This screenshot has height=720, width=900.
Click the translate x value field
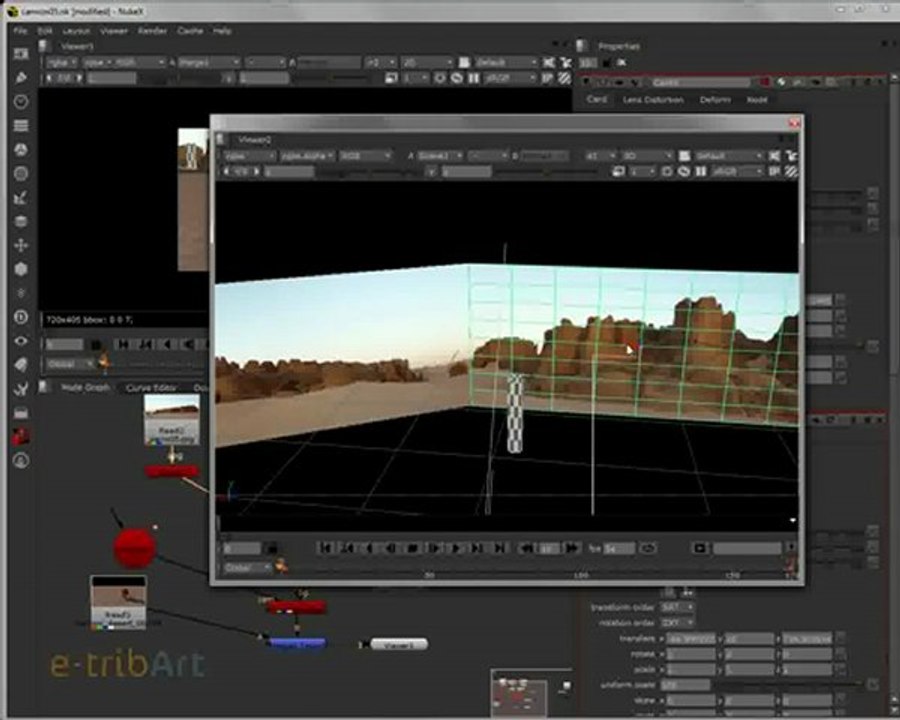point(691,638)
